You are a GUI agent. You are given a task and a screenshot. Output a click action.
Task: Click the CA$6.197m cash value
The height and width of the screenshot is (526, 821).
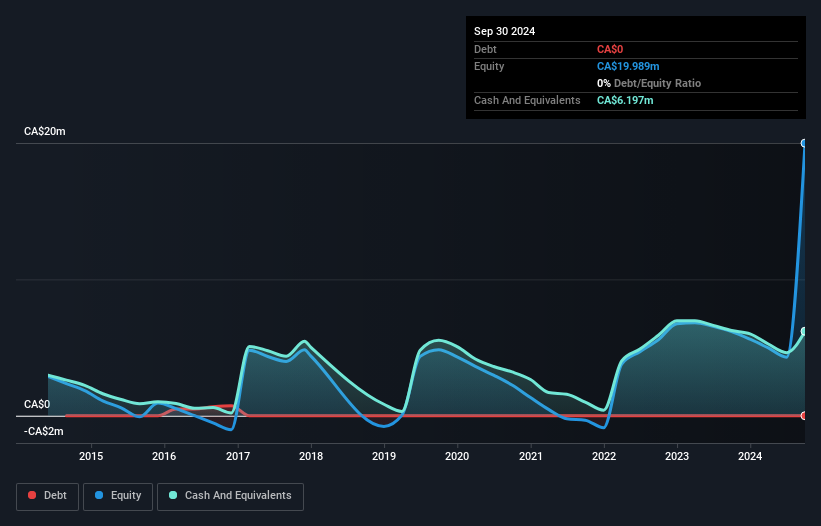click(x=625, y=100)
